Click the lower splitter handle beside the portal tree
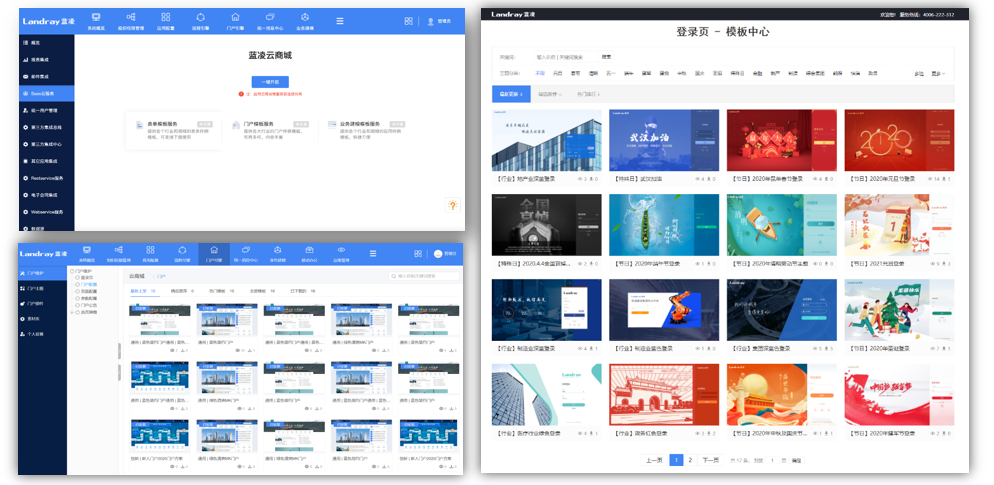The width and height of the screenshot is (994, 485). tap(119, 373)
